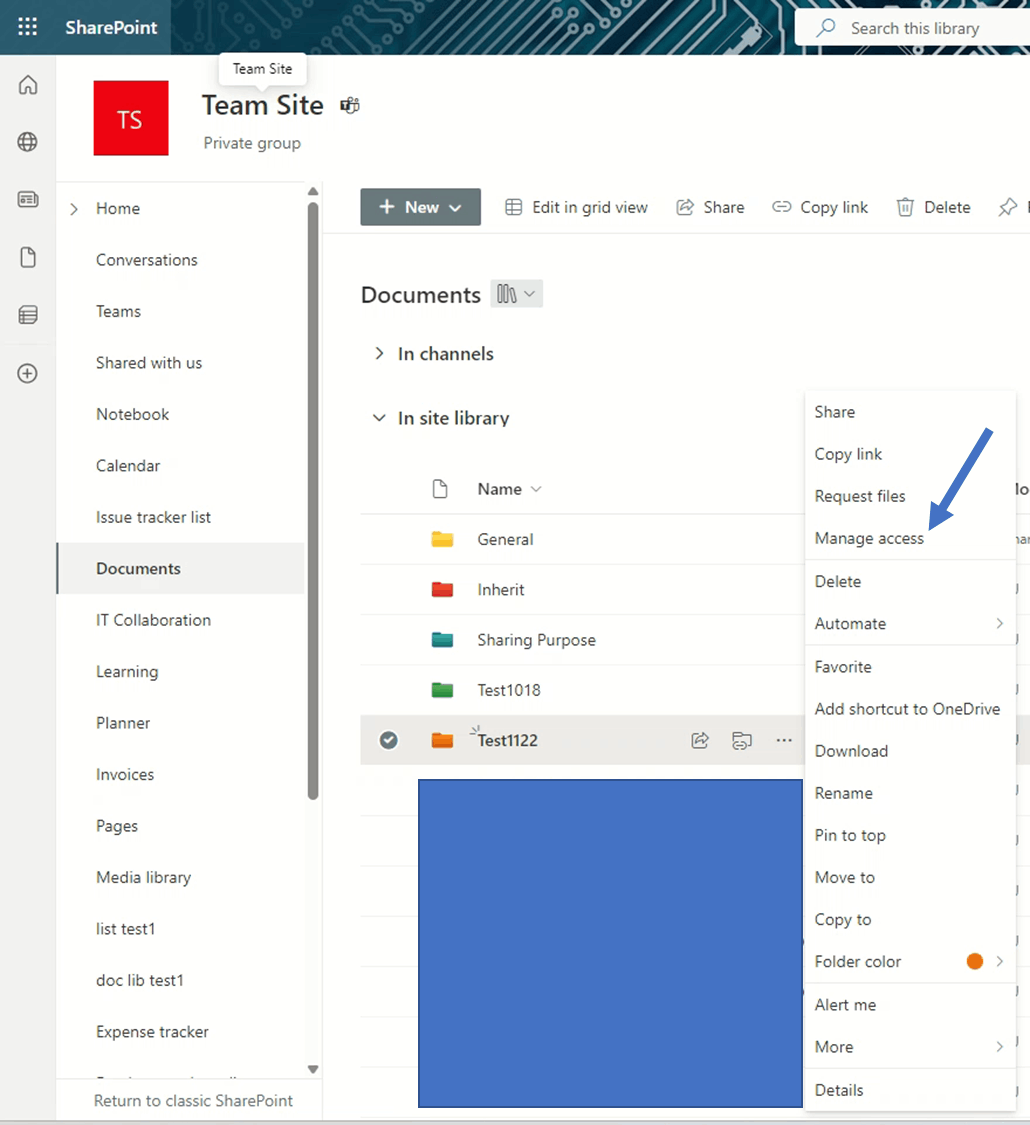Click the red Inherit folder icon

pos(442,589)
